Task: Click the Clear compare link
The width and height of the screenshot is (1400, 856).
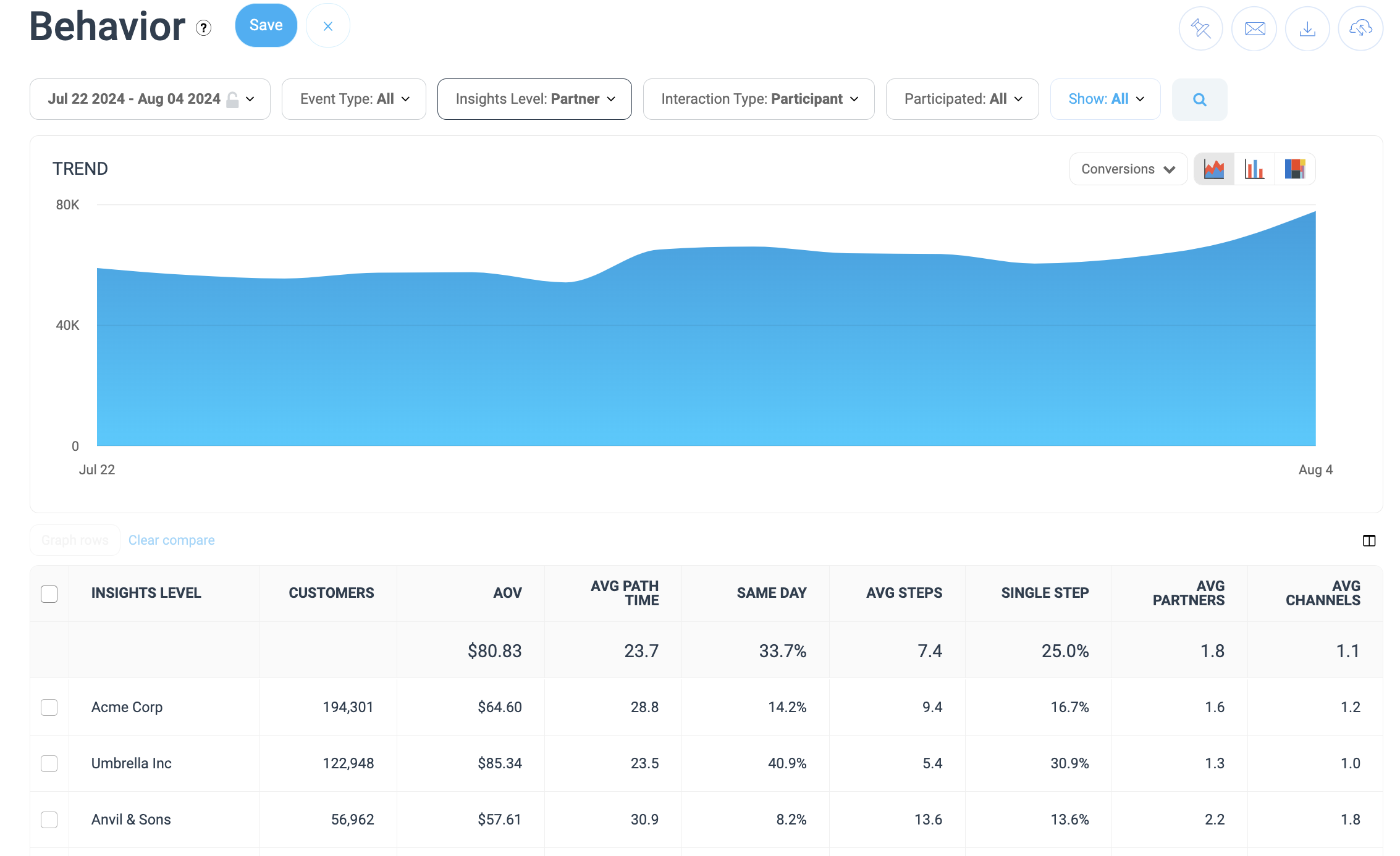Action: (172, 540)
